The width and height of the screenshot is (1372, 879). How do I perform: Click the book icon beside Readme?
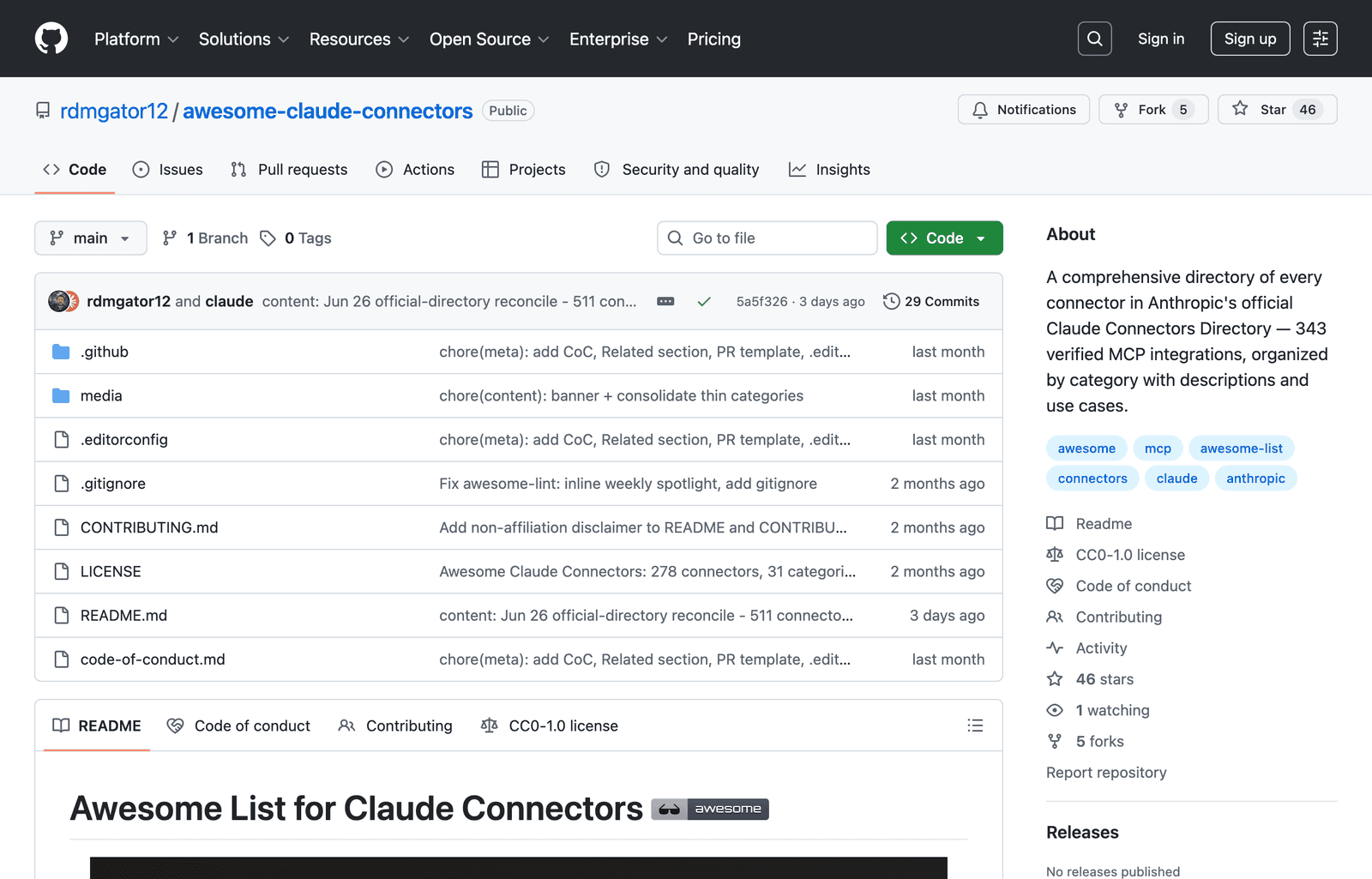point(1055,524)
